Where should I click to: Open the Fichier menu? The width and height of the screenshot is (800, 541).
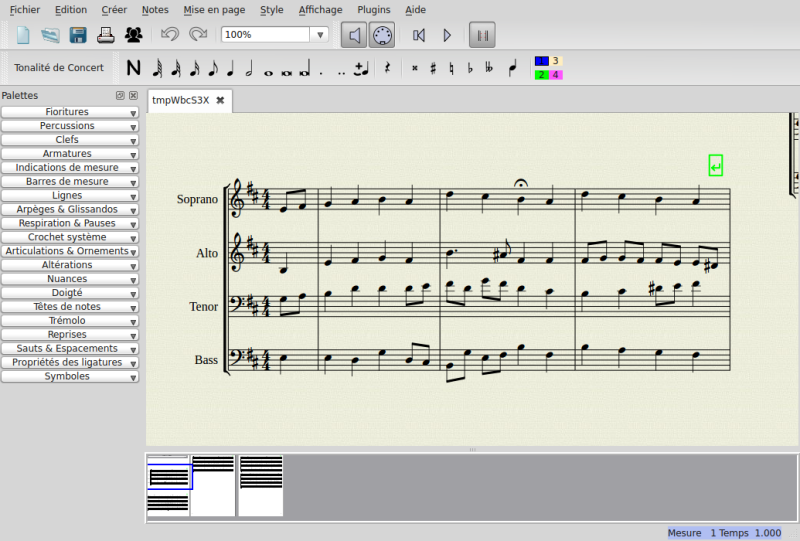pyautogui.click(x=25, y=9)
